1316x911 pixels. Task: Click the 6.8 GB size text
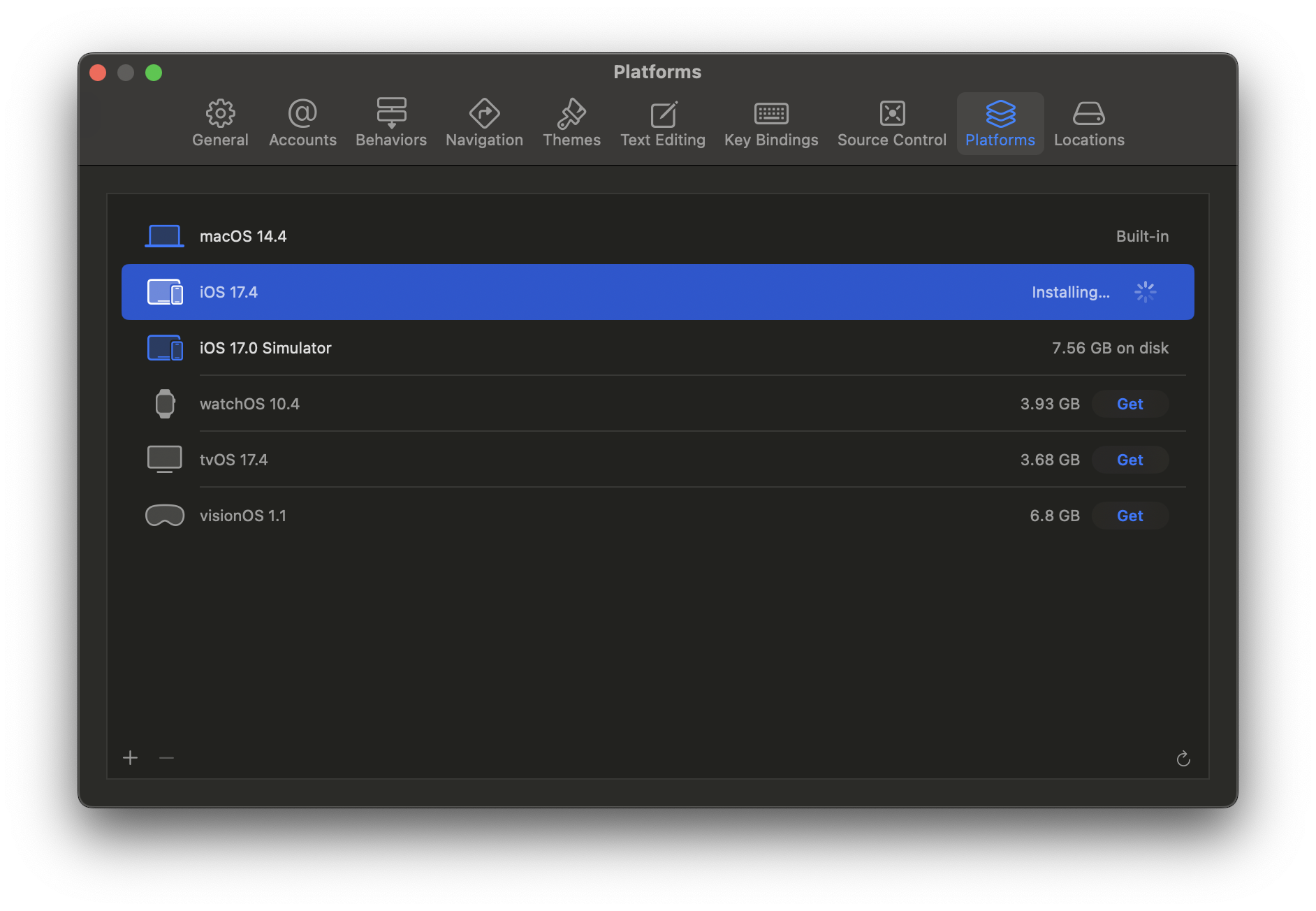(x=1055, y=516)
